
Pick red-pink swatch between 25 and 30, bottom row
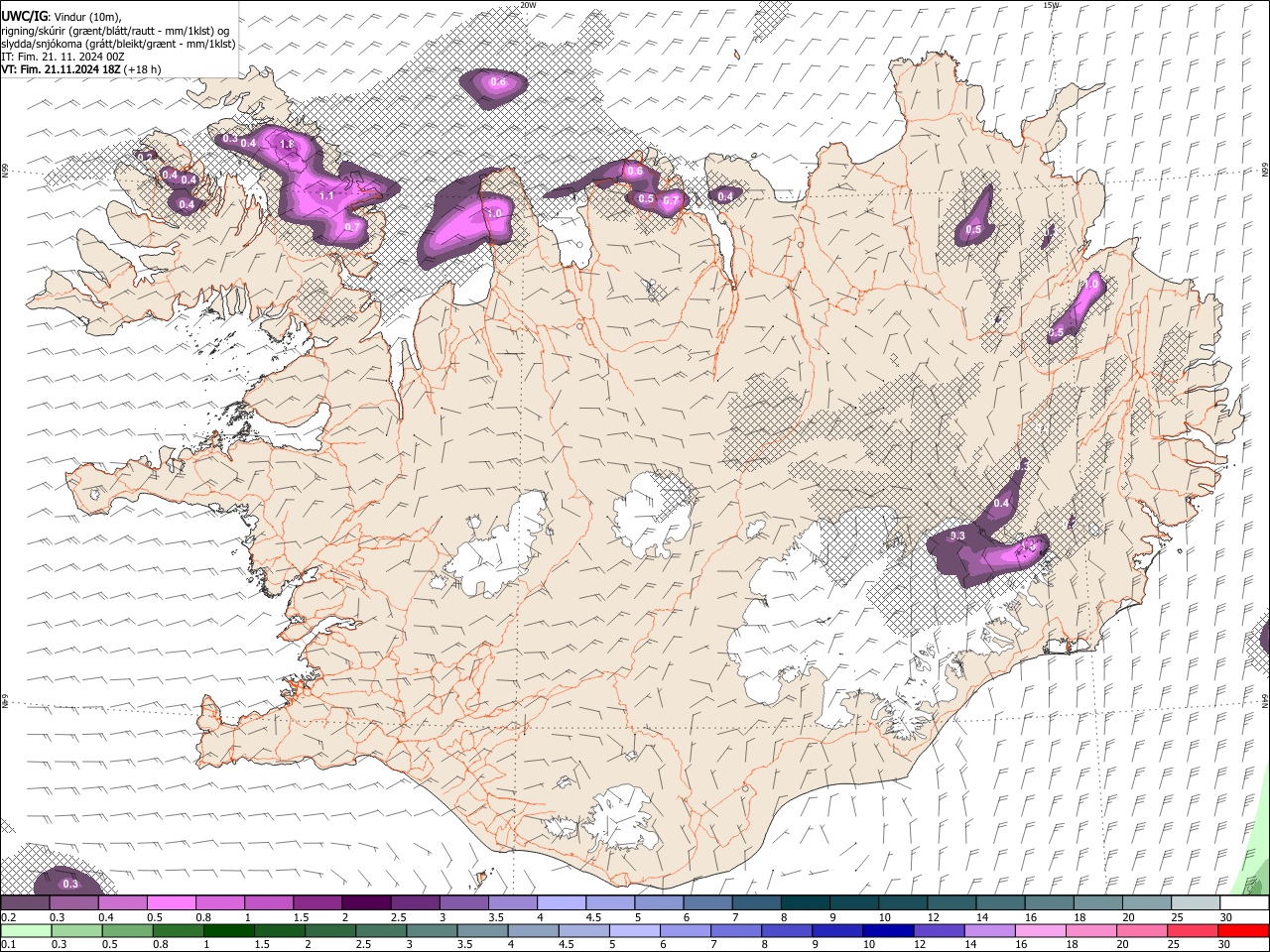point(1192,930)
